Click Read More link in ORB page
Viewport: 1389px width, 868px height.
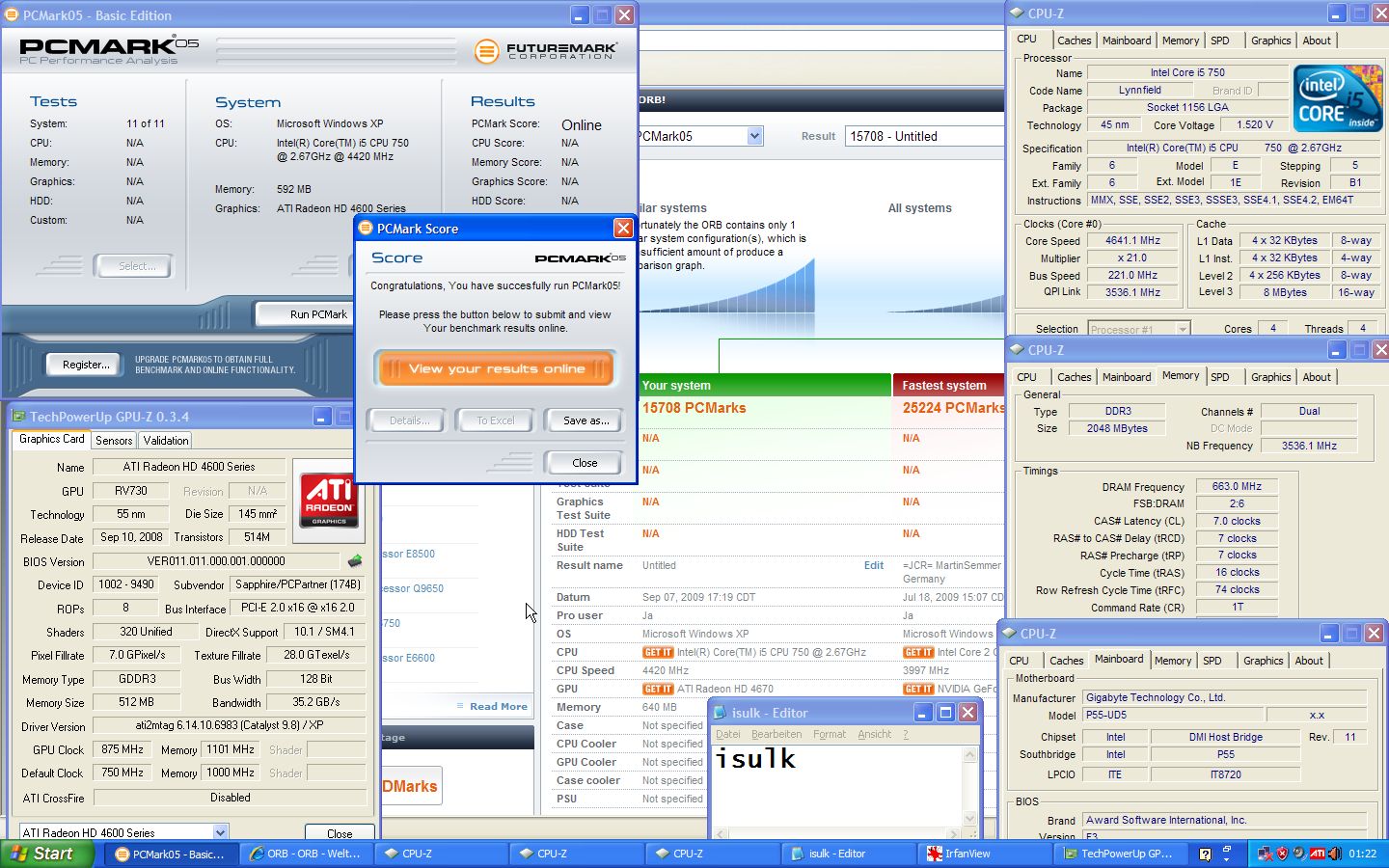click(x=498, y=706)
